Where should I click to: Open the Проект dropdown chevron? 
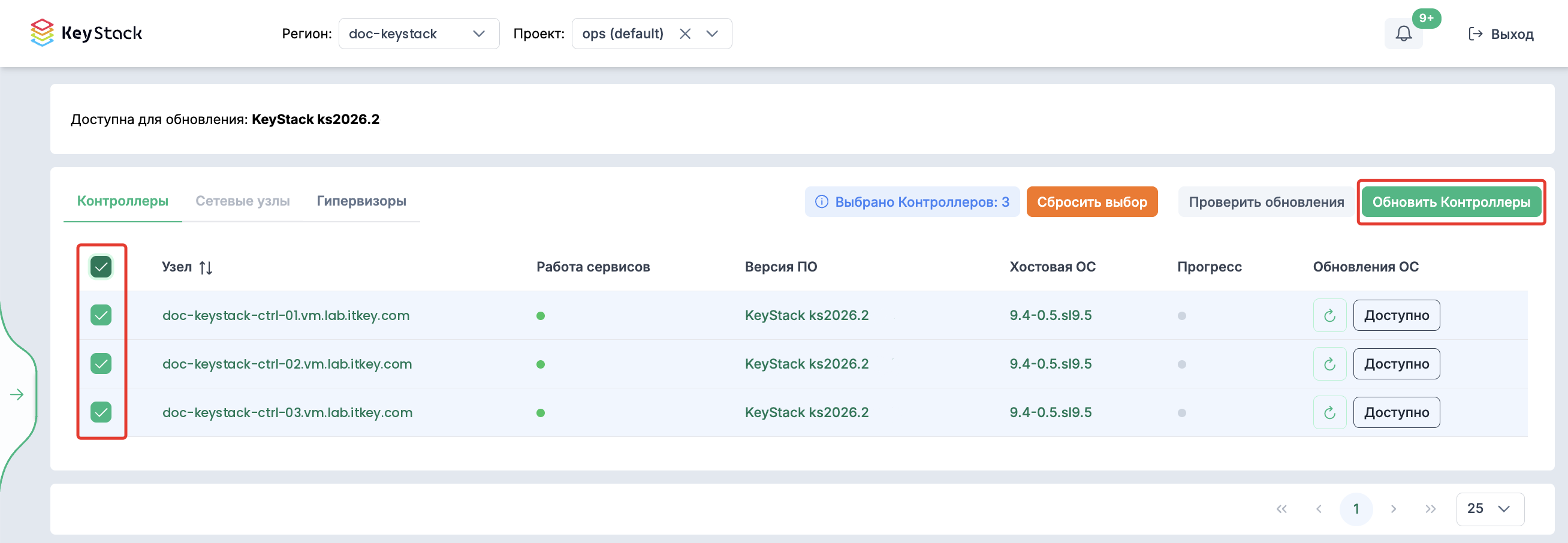coord(712,34)
